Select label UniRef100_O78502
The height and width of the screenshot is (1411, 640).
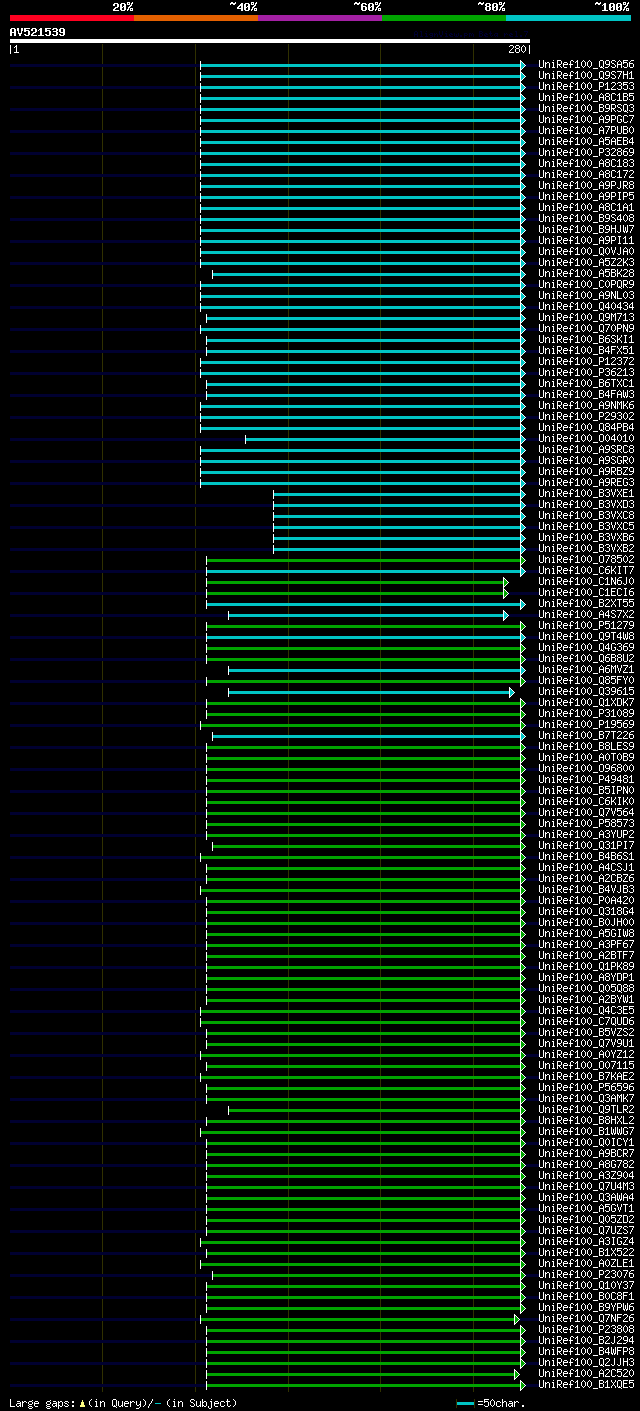pos(586,559)
